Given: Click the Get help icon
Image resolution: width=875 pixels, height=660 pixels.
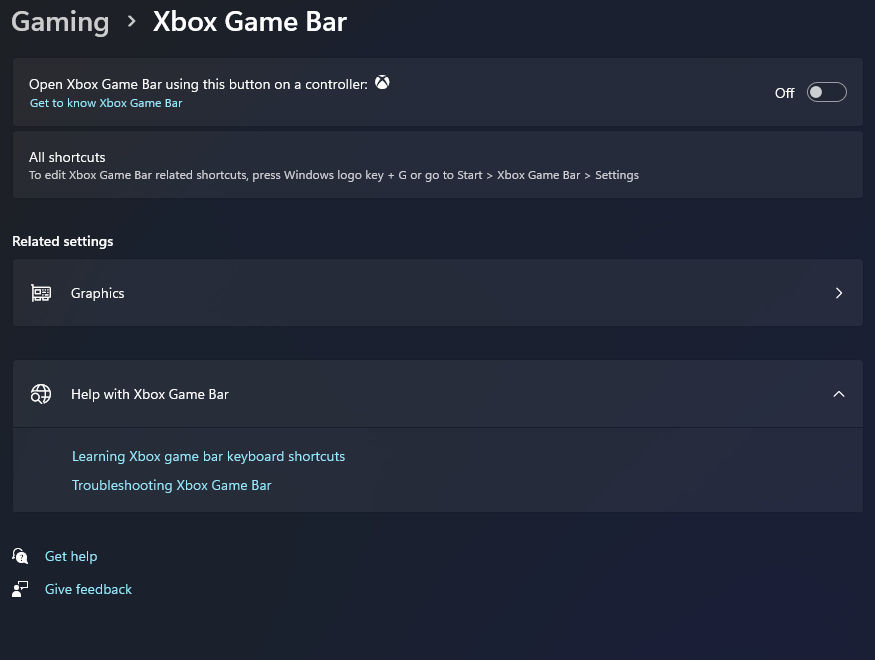Looking at the screenshot, I should coord(20,556).
